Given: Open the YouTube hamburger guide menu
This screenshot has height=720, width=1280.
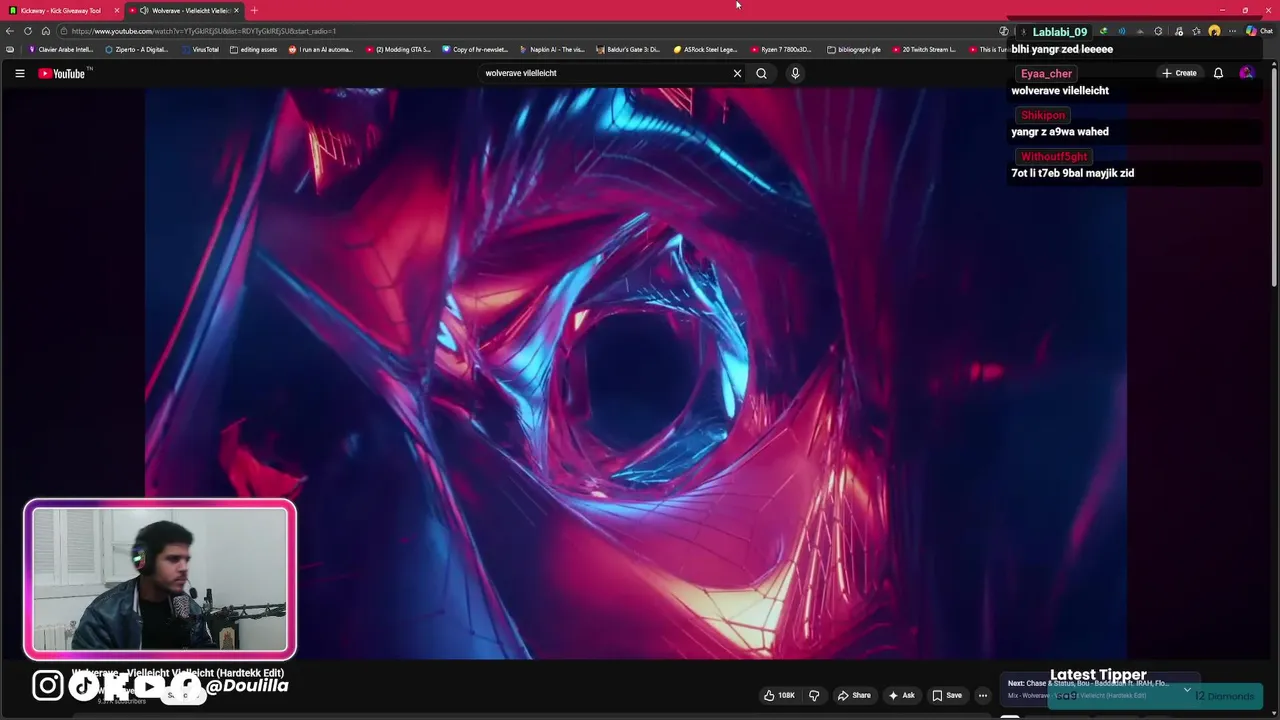Looking at the screenshot, I should 19,73.
